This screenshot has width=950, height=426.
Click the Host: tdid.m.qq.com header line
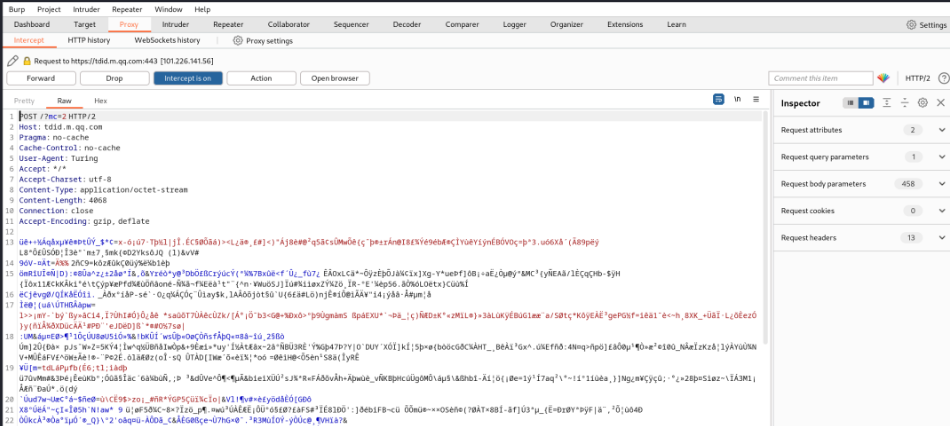61,127
